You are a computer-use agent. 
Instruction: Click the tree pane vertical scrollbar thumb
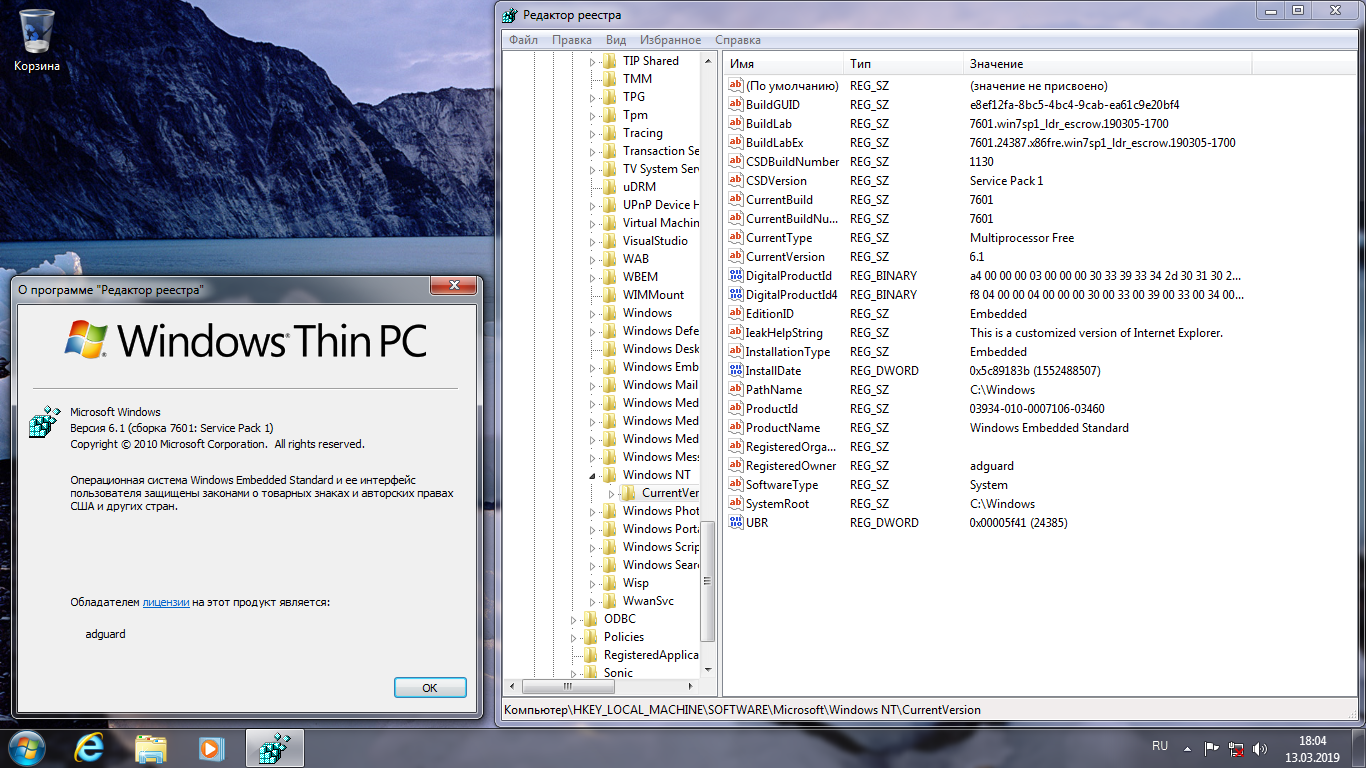(x=709, y=582)
